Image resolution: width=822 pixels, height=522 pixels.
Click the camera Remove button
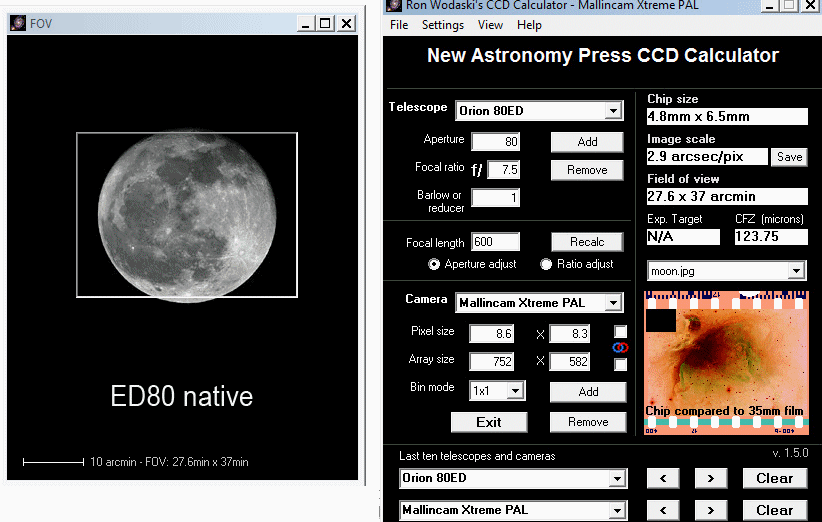[588, 422]
